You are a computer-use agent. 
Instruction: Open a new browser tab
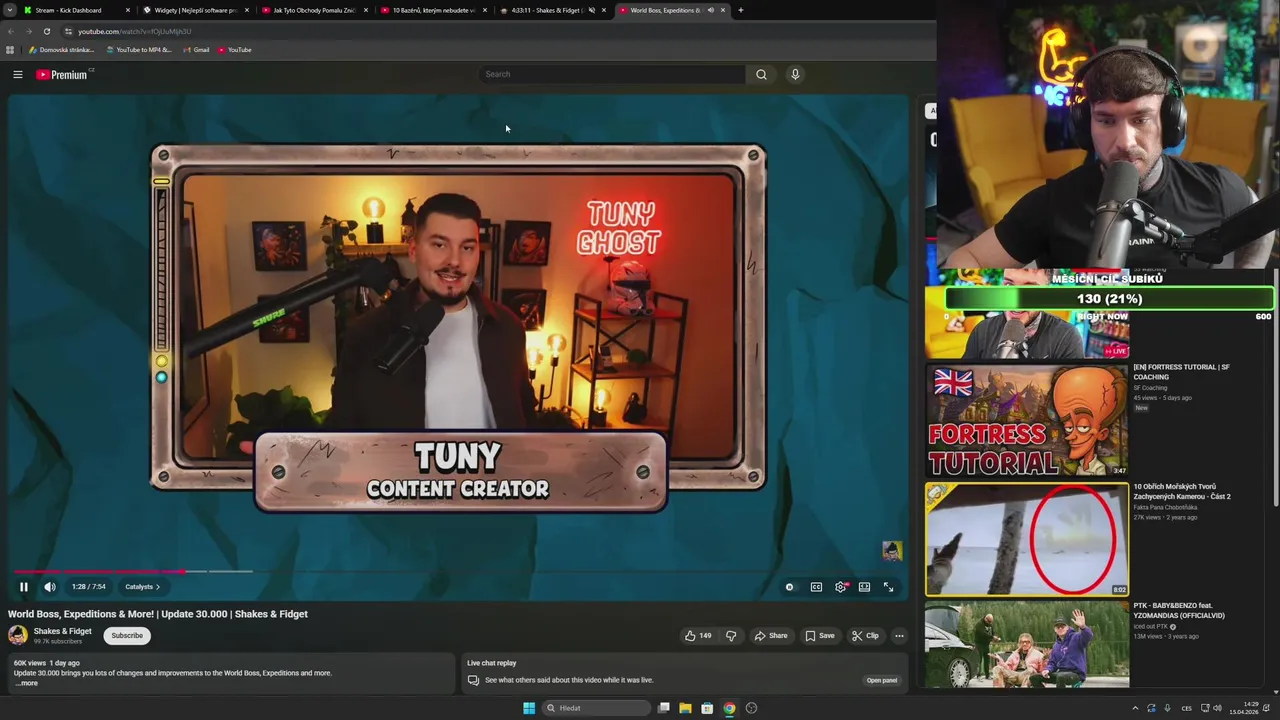740,10
